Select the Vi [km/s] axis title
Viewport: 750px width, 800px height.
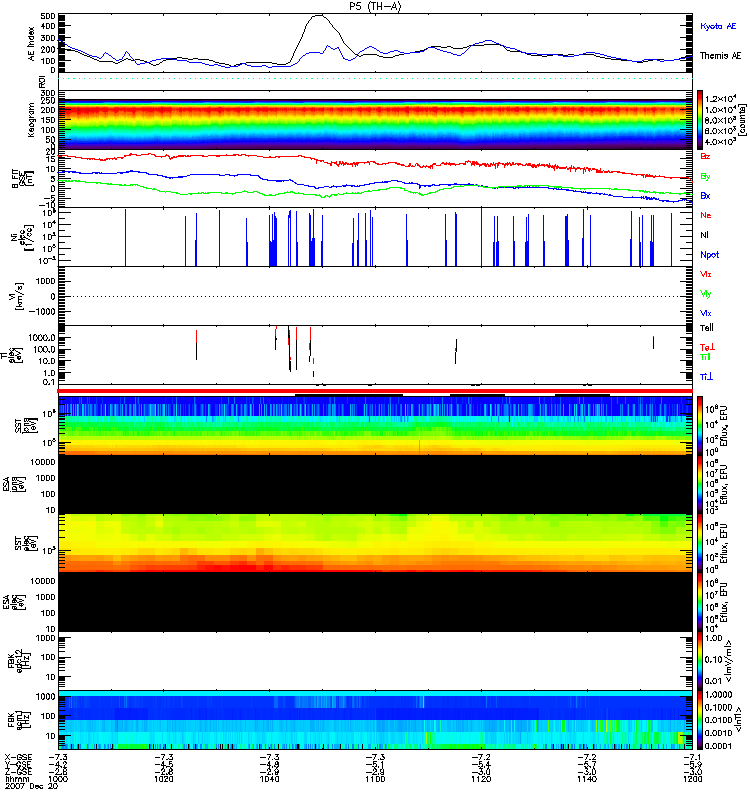(x=18, y=296)
